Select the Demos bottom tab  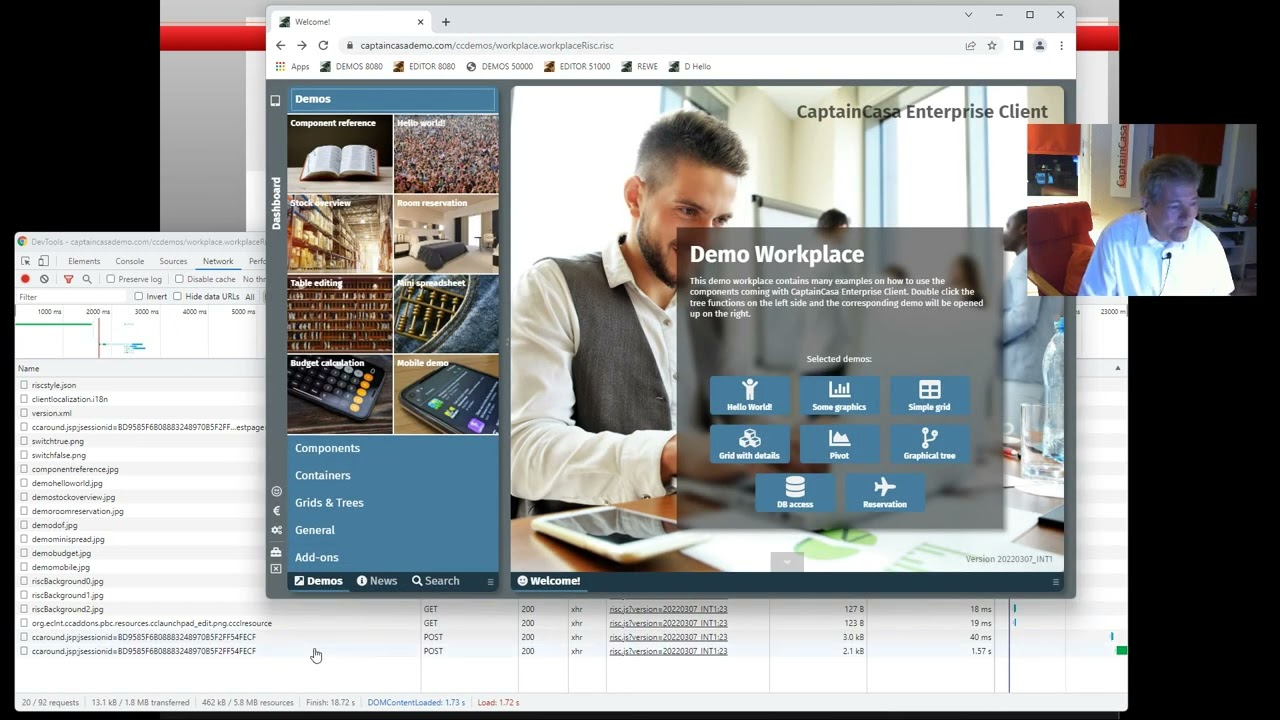[x=318, y=581]
